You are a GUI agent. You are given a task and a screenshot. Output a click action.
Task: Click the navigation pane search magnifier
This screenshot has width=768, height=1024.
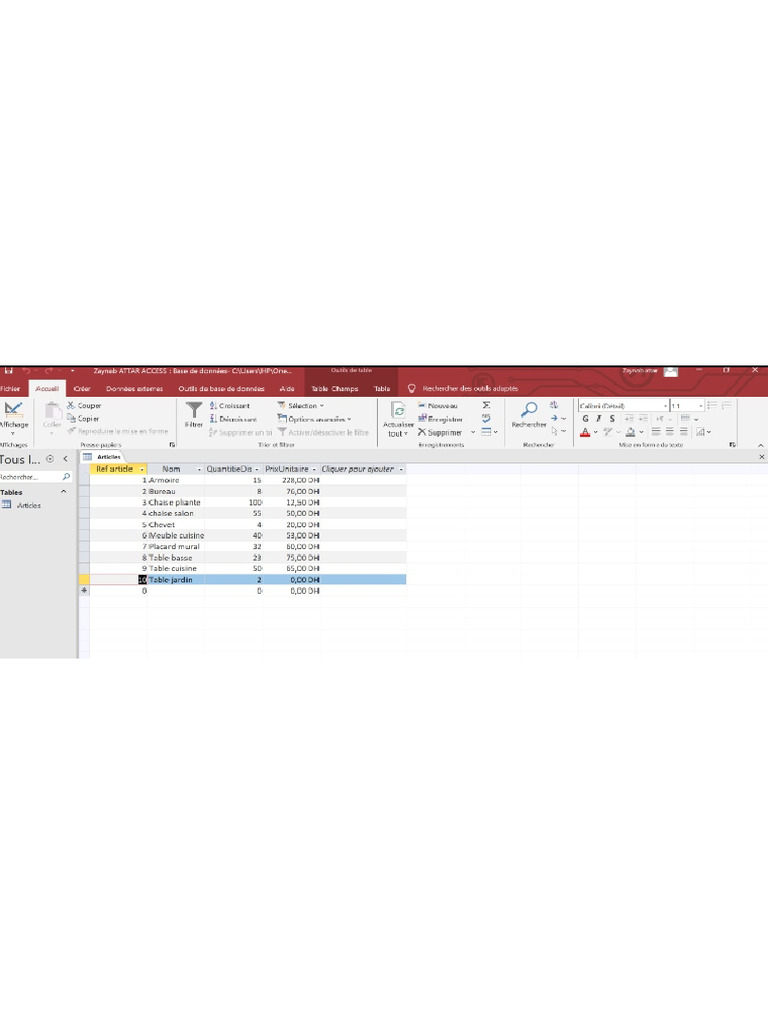point(66,477)
